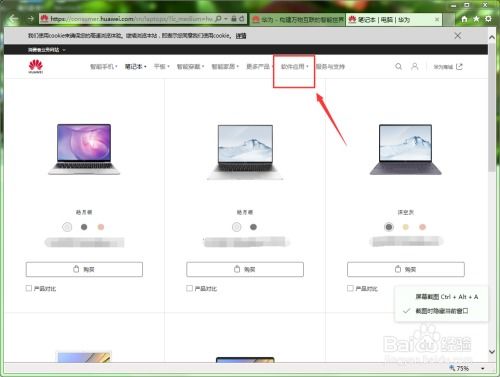This screenshot has height=377, width=500.
Task: Select pink swatch on purple-screen laptop card
Action: (101, 227)
